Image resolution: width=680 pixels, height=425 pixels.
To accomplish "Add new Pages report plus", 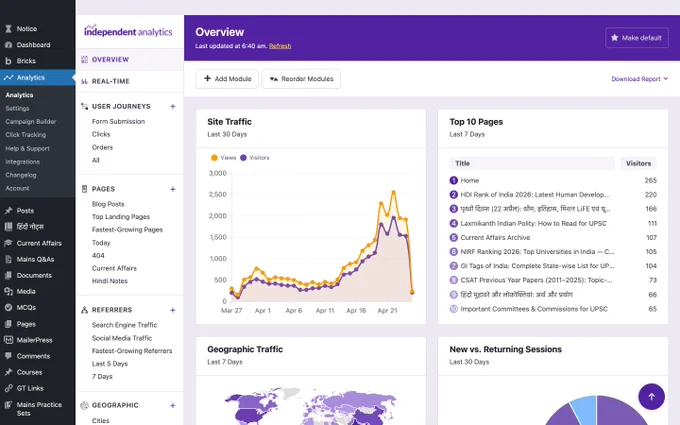I will [173, 189].
